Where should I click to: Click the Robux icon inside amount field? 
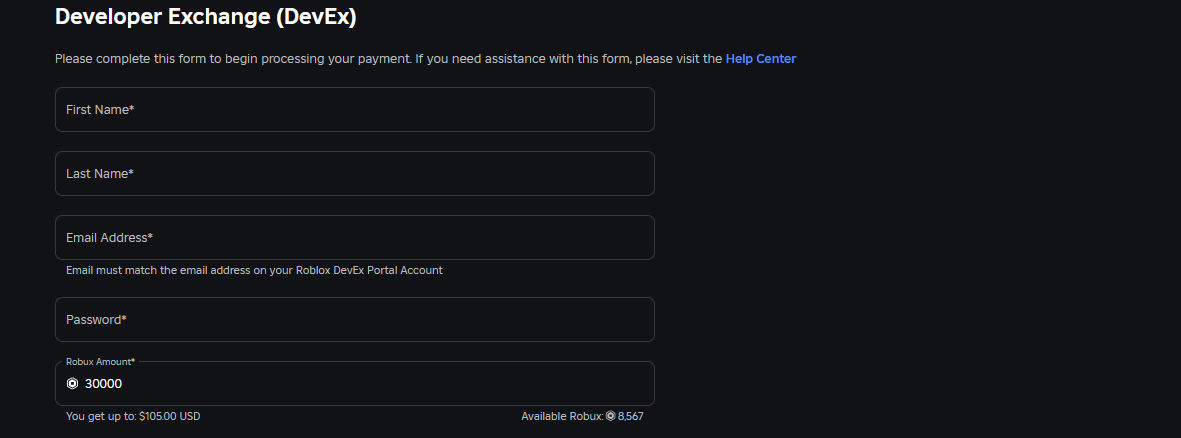pyautogui.click(x=72, y=384)
